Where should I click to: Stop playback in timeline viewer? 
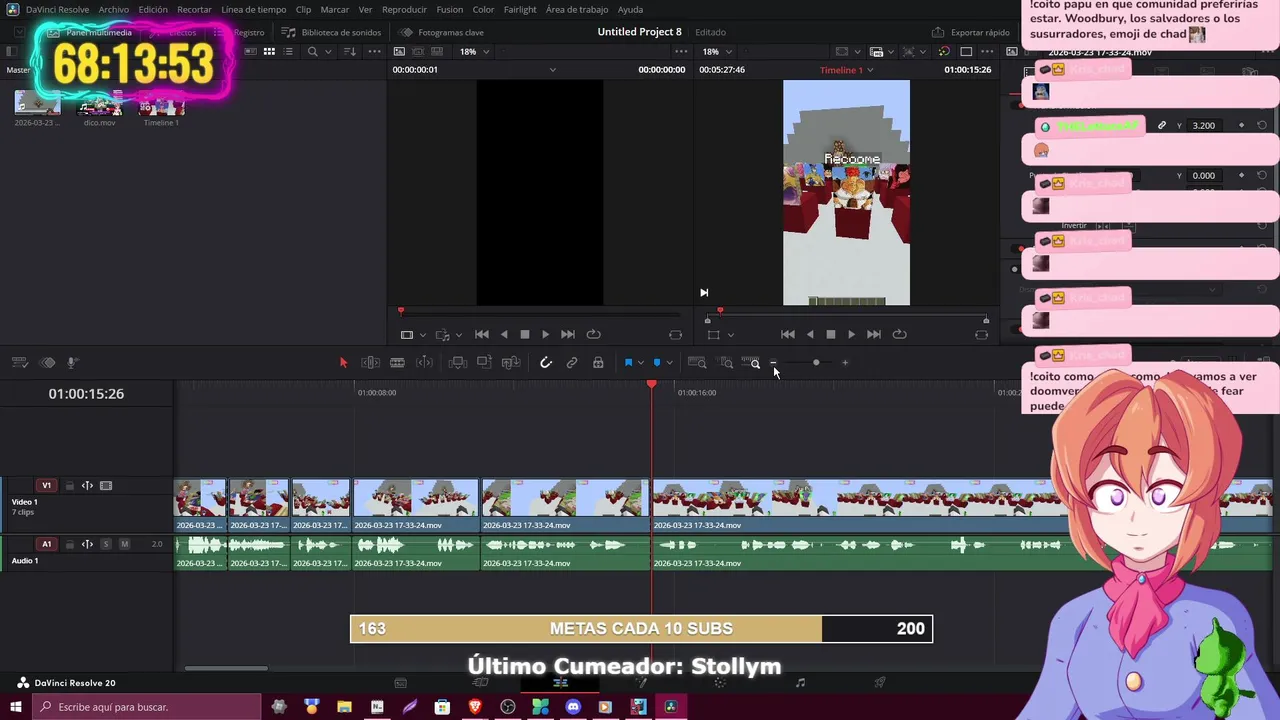[830, 335]
